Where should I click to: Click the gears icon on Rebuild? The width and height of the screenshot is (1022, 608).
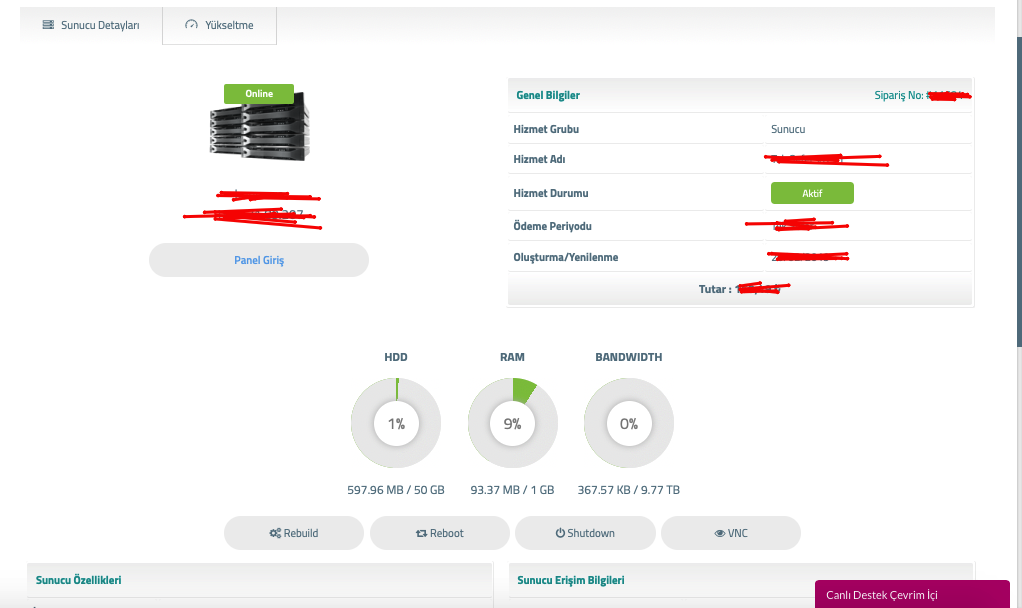tap(275, 533)
